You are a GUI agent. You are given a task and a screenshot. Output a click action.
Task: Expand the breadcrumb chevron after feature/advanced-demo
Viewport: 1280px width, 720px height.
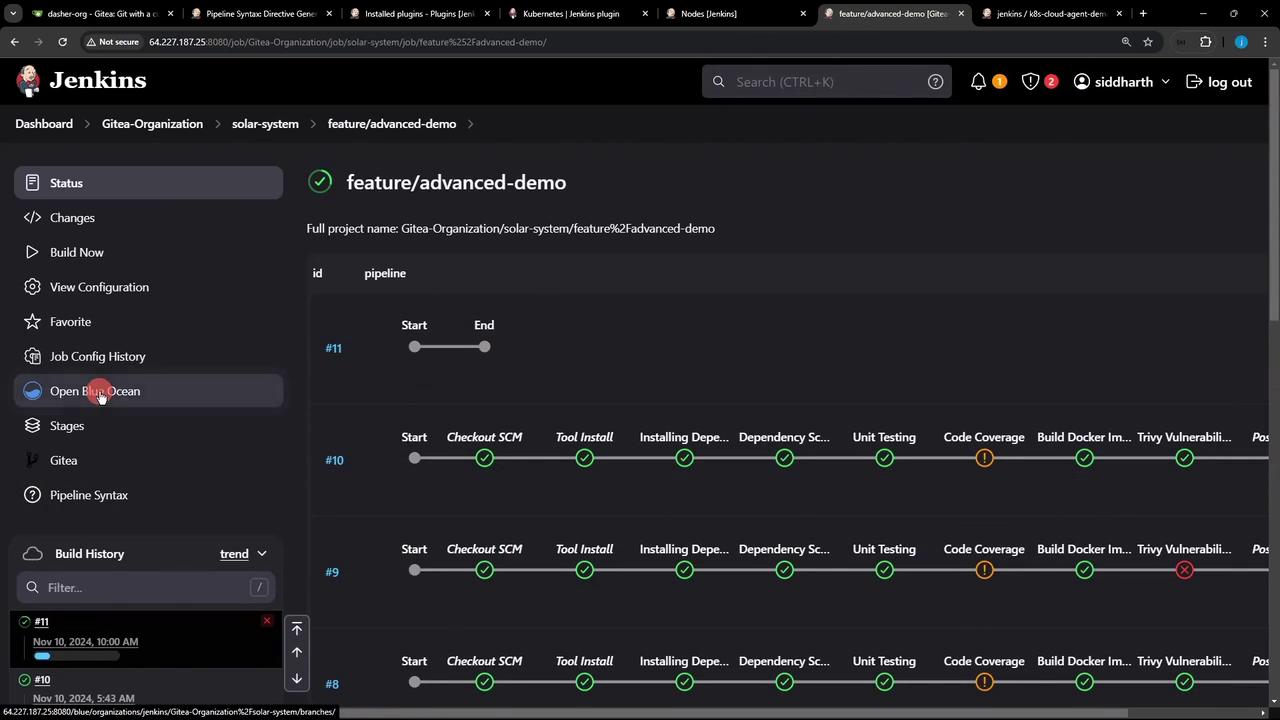(x=471, y=124)
